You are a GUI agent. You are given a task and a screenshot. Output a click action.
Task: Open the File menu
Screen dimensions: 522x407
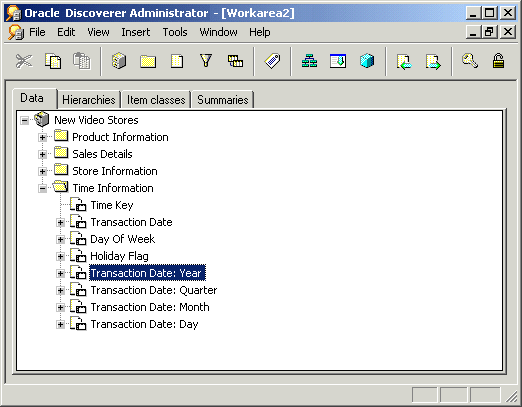pyautogui.click(x=37, y=32)
